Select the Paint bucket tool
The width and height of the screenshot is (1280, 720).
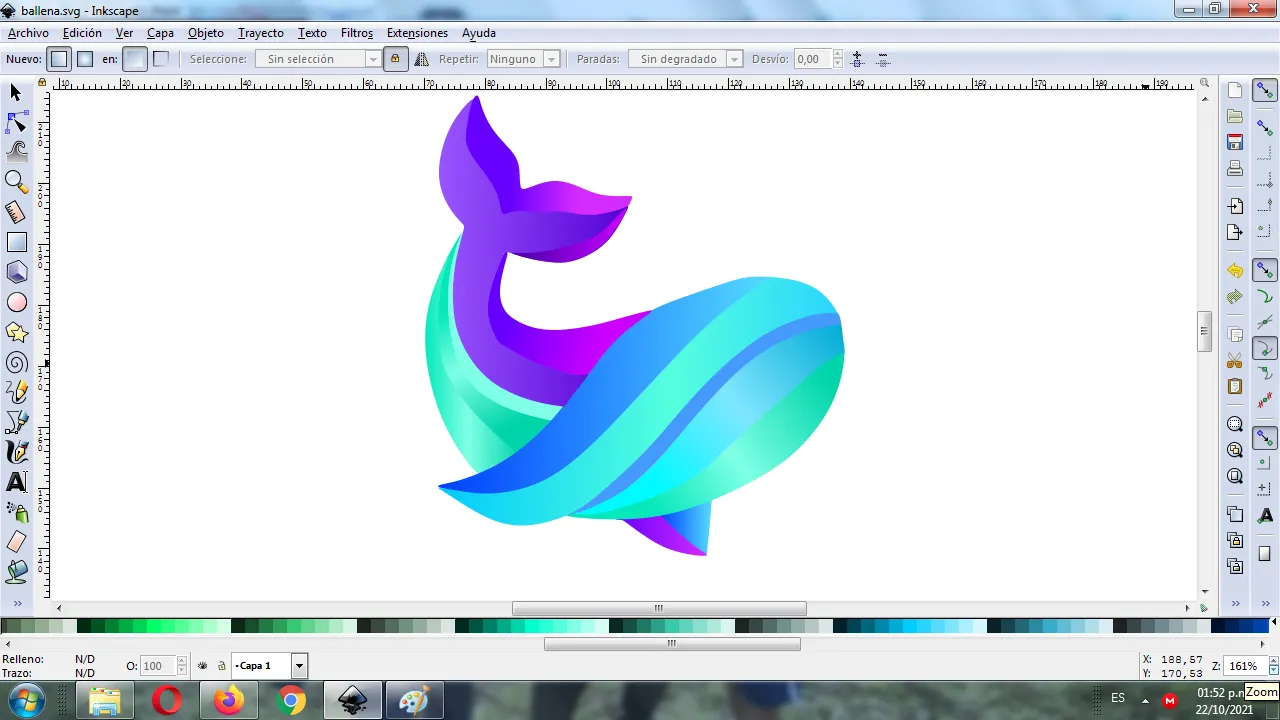(16, 572)
